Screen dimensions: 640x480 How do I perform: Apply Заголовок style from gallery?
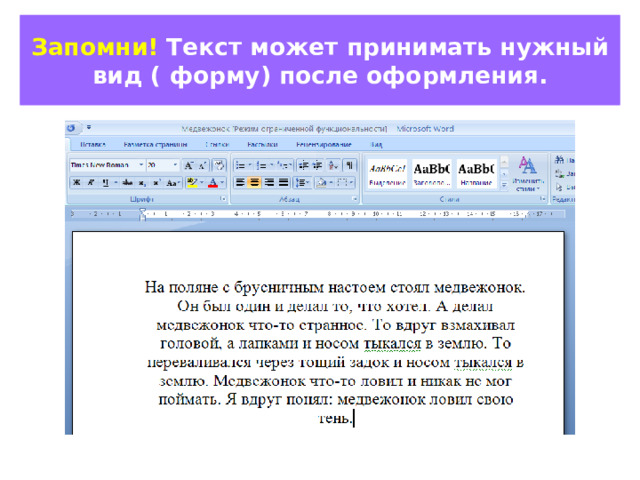click(432, 174)
